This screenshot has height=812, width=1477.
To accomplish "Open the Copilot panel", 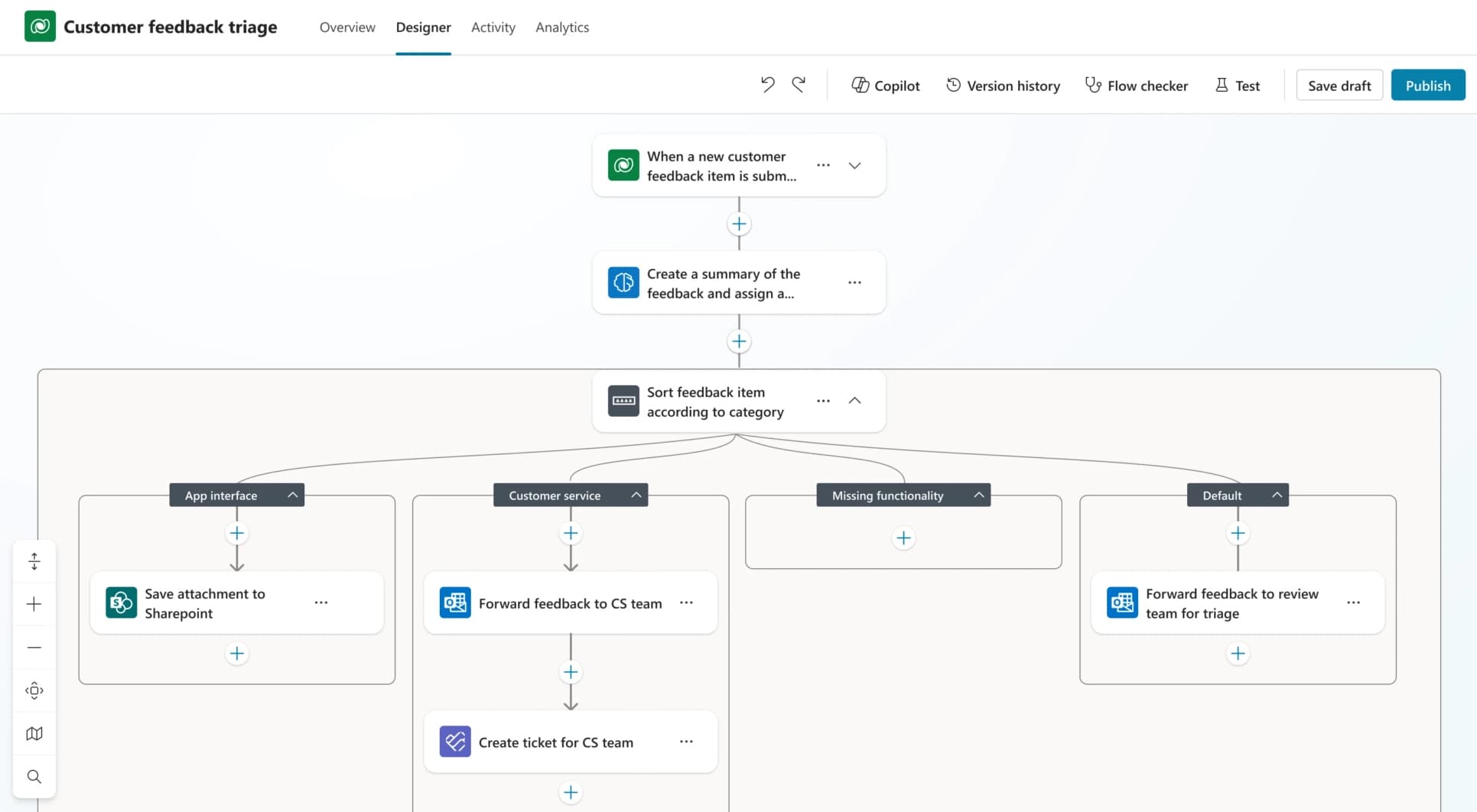I will (x=886, y=86).
